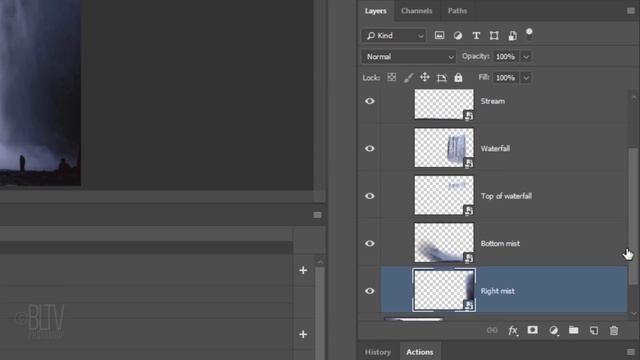Create new group folder icon
Image resolution: width=640 pixels, height=360 pixels.
(573, 330)
